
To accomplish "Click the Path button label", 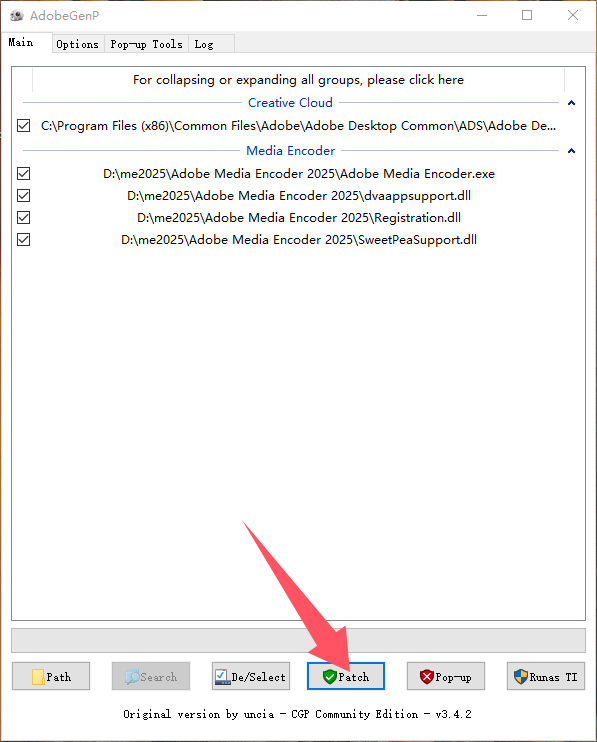I will (x=59, y=677).
